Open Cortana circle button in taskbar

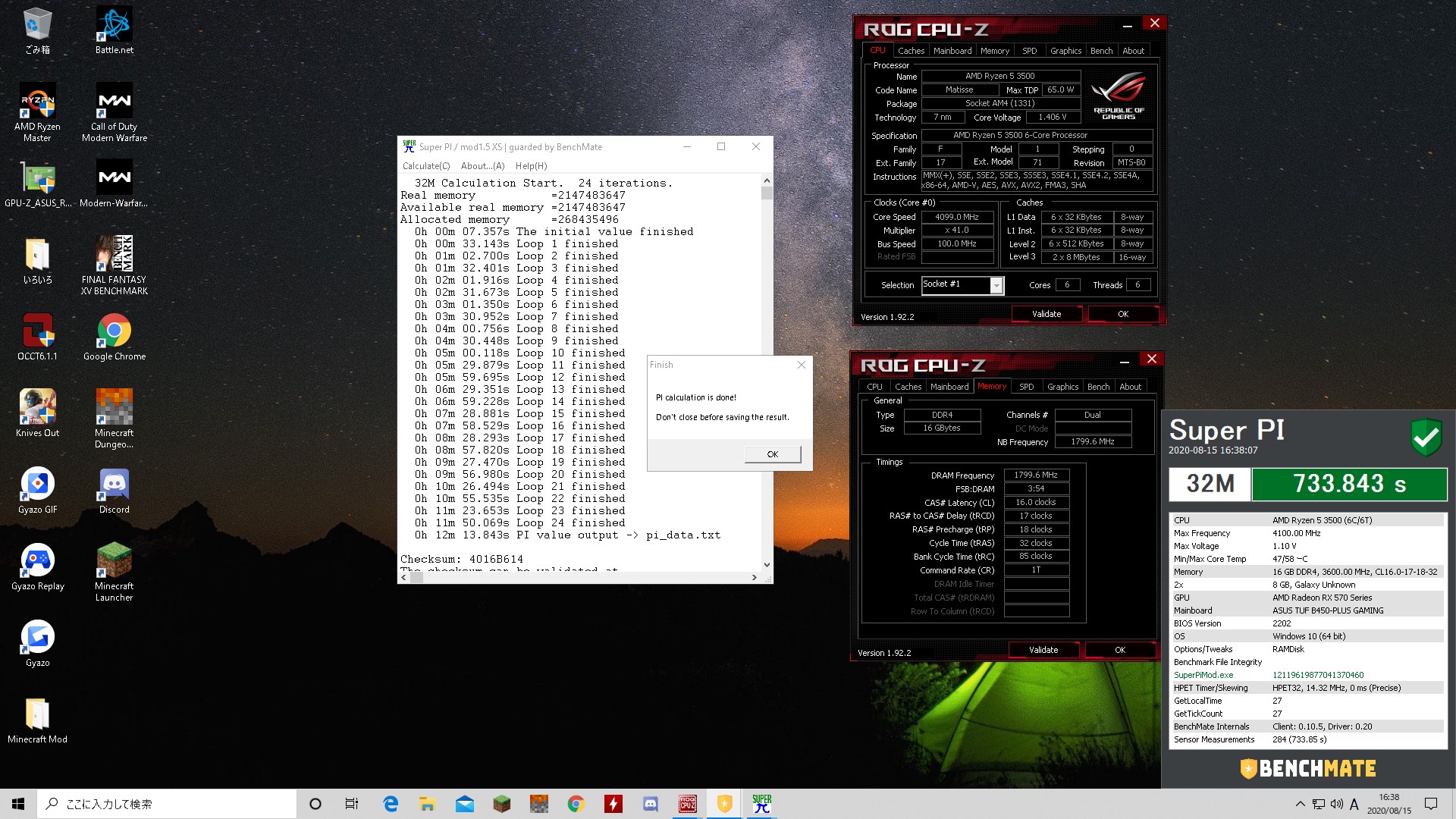coord(315,804)
